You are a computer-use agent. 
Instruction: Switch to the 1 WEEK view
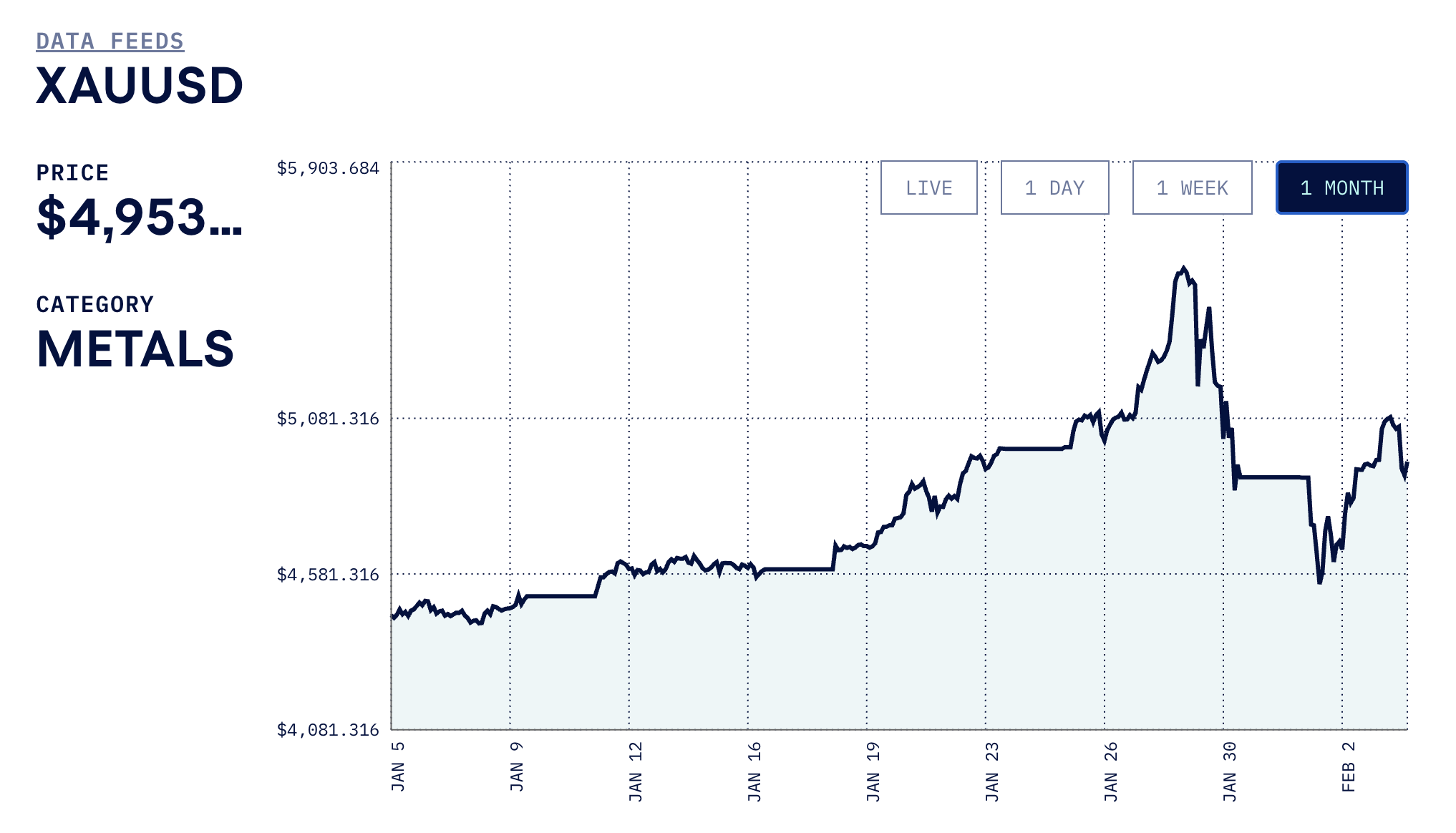click(1191, 187)
